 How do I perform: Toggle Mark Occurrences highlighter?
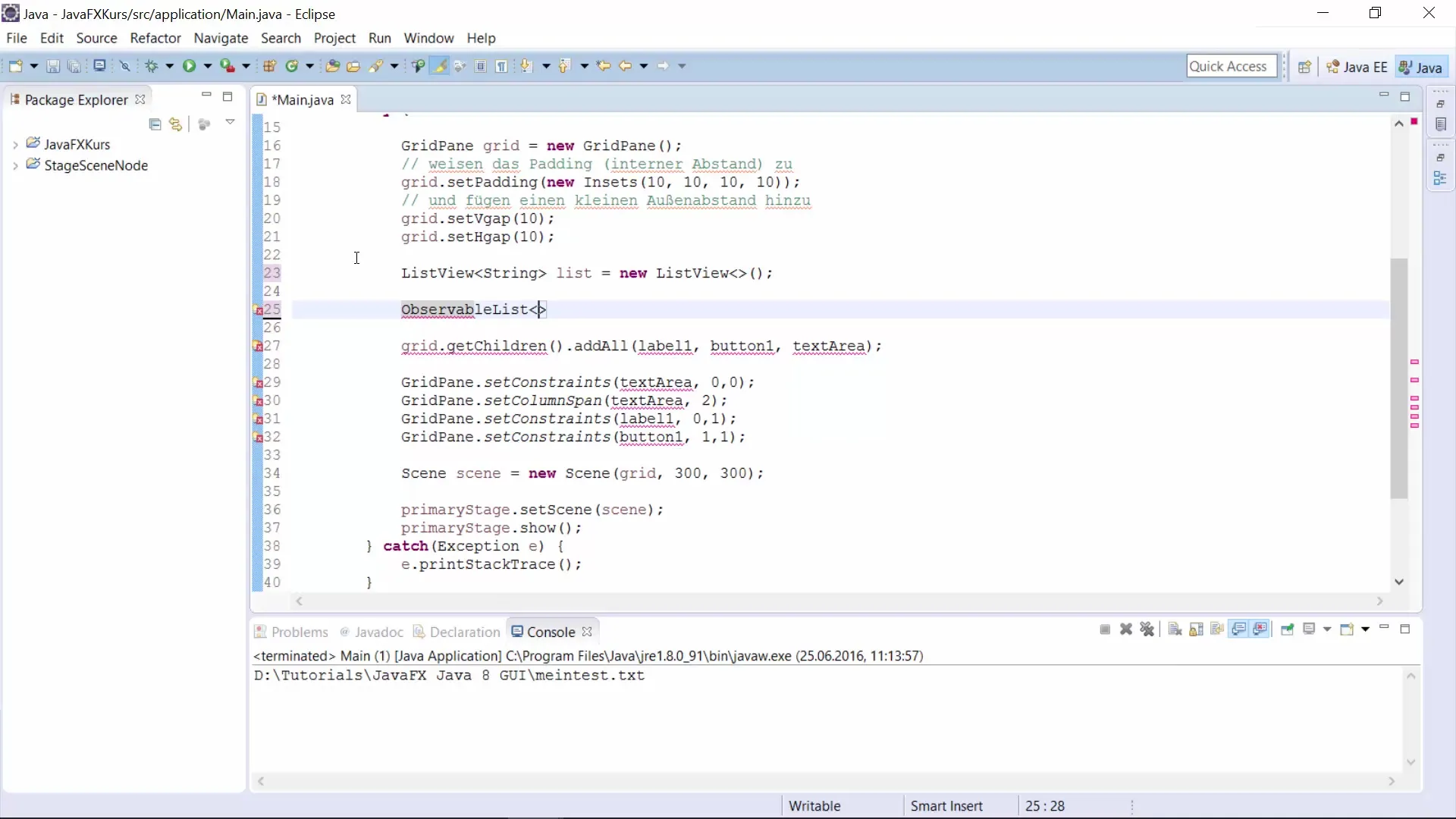[439, 66]
